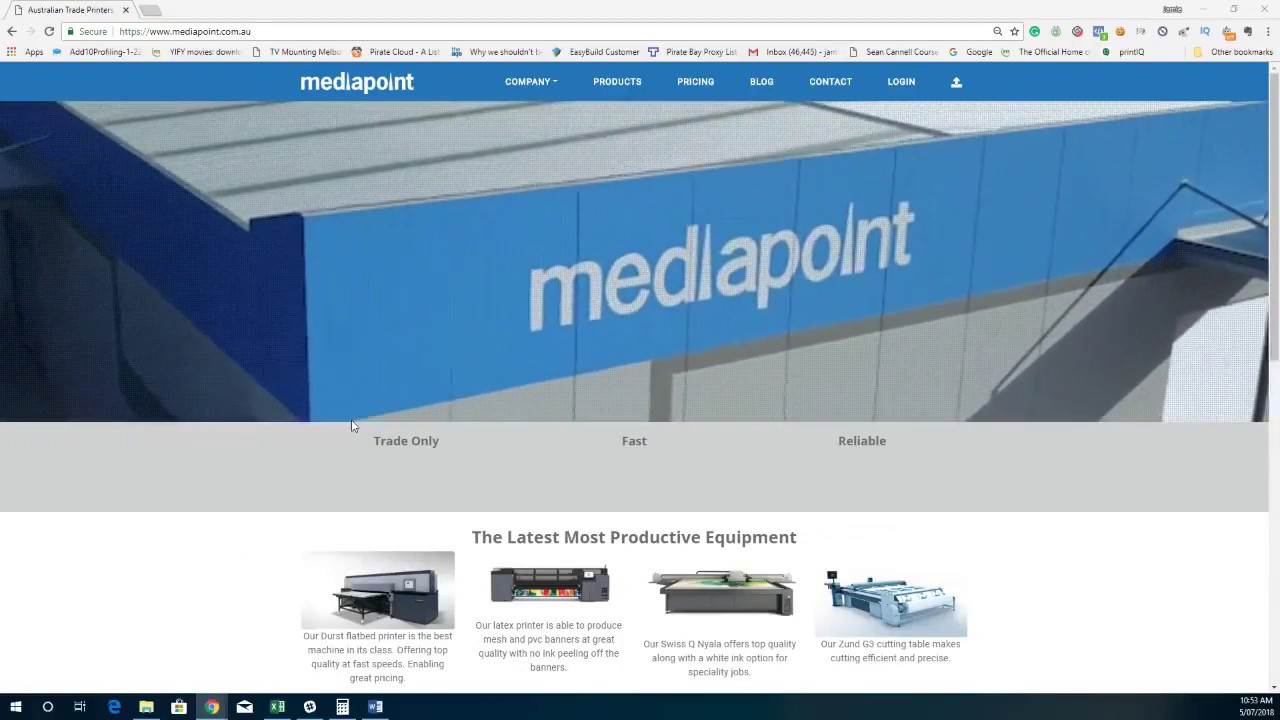The image size is (1280, 720).
Task: Reload the page with the refresh button
Action: 49,31
